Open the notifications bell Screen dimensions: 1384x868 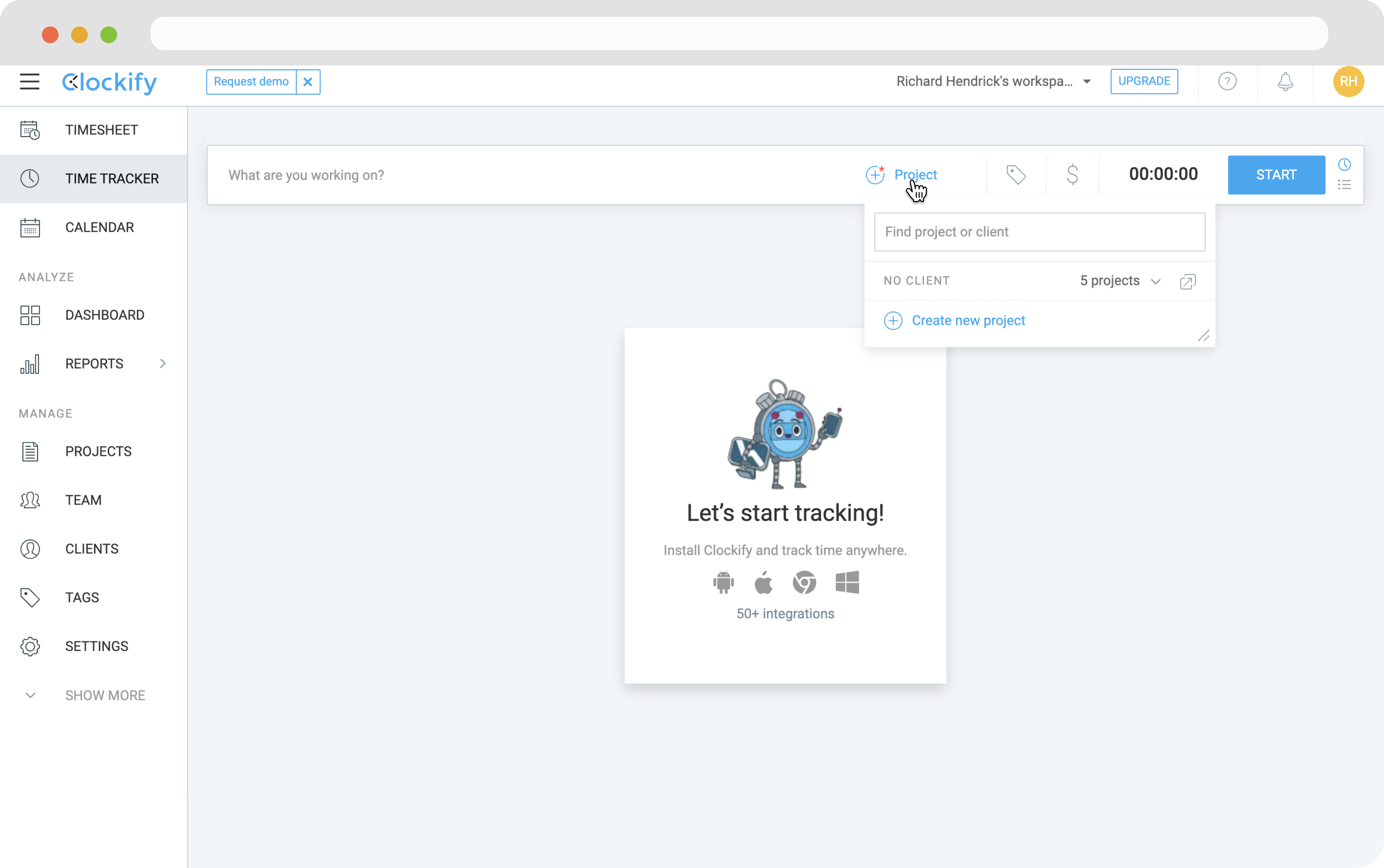[1285, 82]
